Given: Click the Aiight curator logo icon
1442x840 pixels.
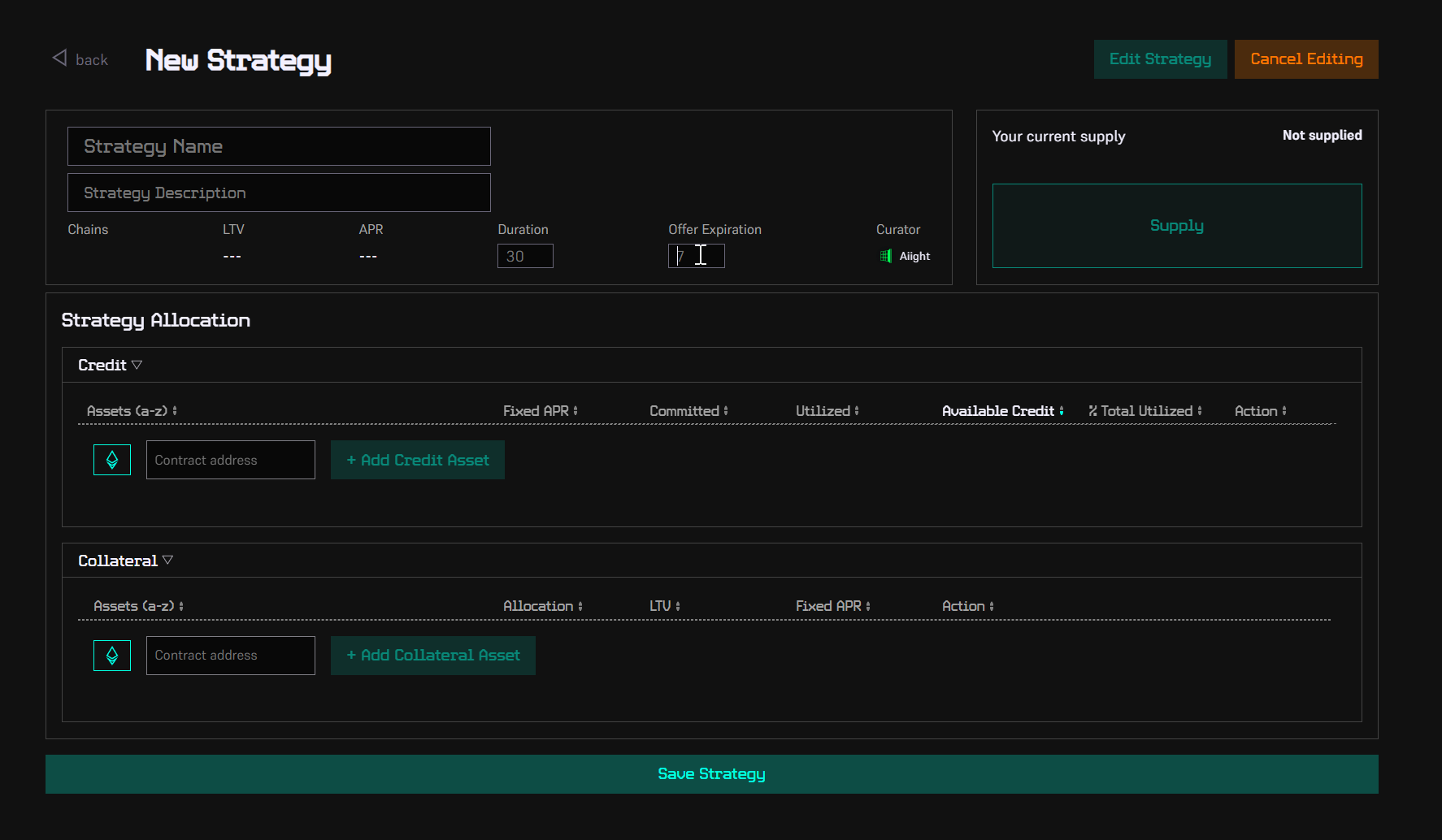Looking at the screenshot, I should coord(885,257).
